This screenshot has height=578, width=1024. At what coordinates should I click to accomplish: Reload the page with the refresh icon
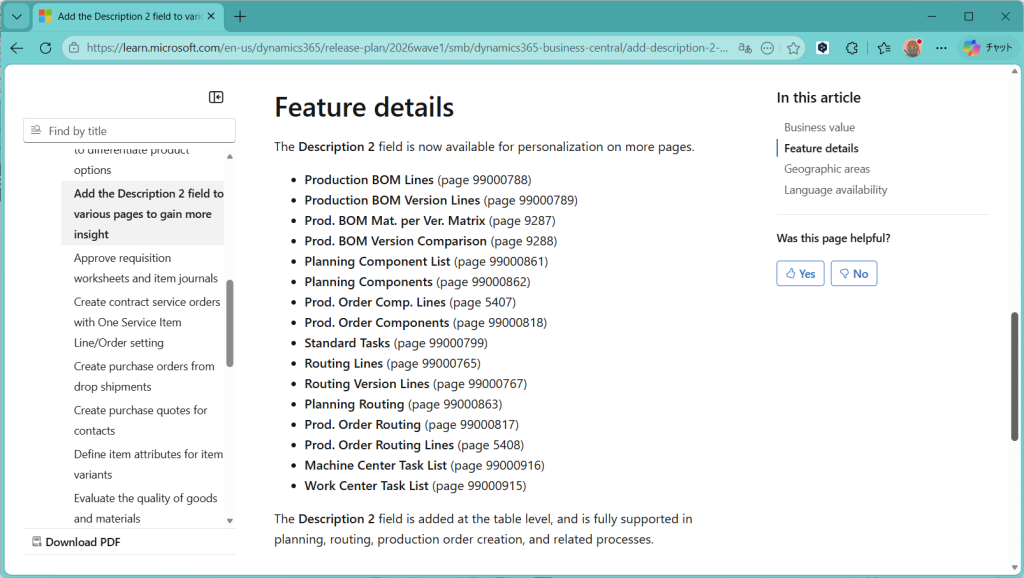45,48
